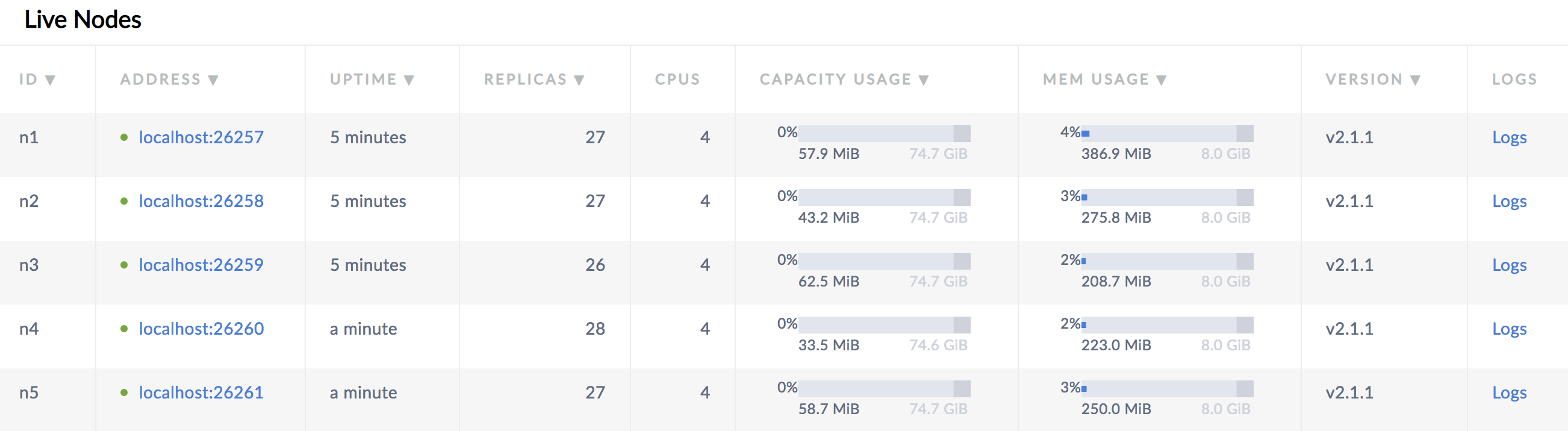Open node link localhost:26259
Image resolution: width=1568 pixels, height=431 pixels.
coord(201,265)
